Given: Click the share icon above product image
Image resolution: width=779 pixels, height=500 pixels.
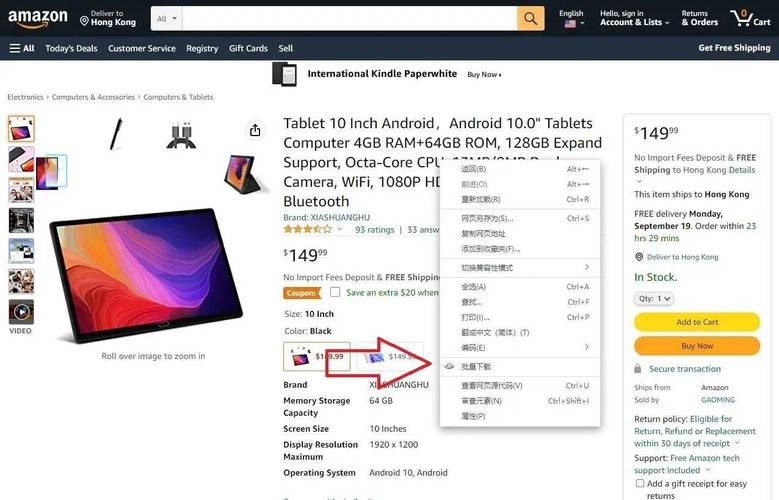Looking at the screenshot, I should pyautogui.click(x=255, y=130).
